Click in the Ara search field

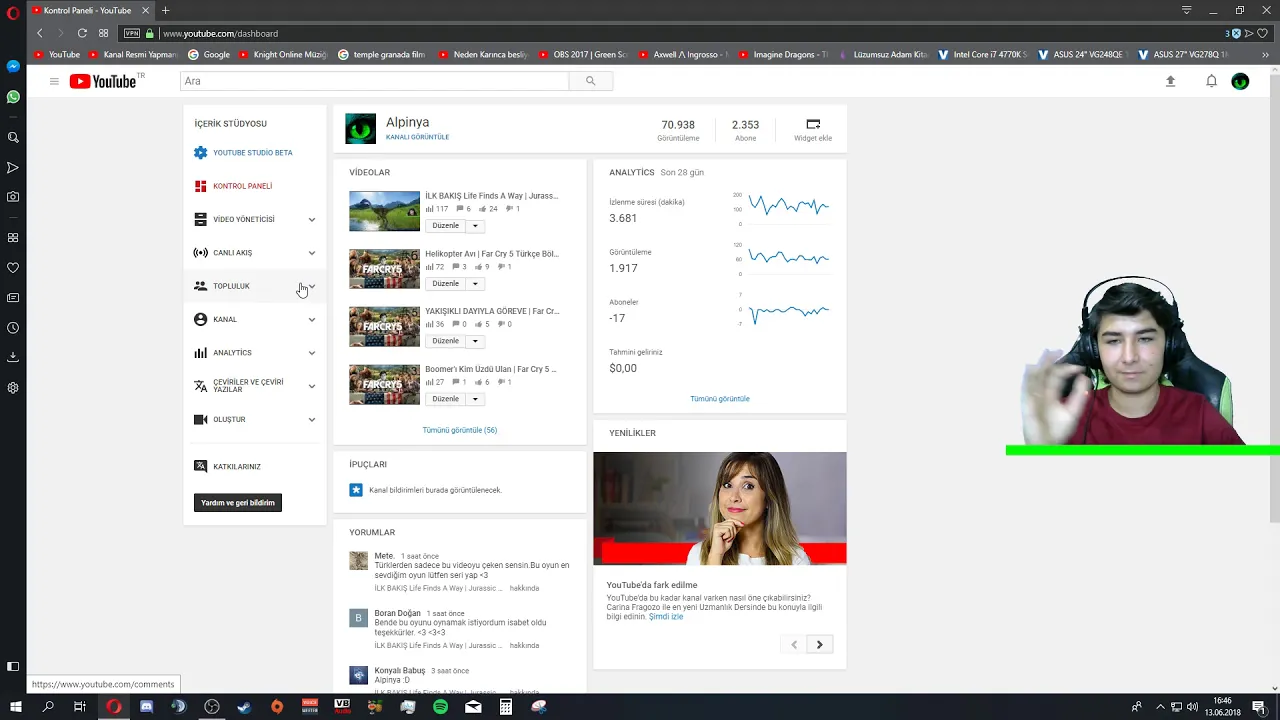(x=374, y=81)
